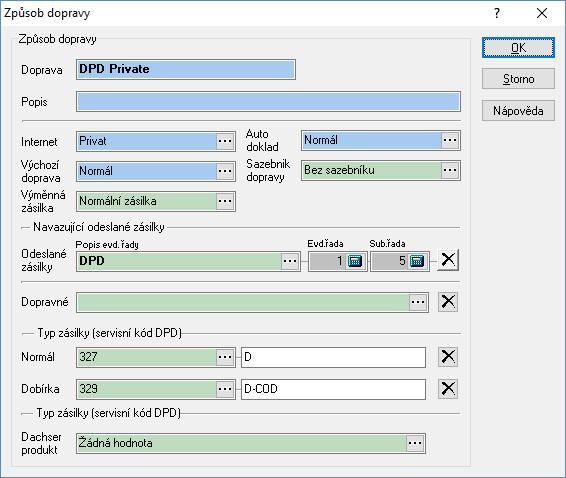566x478 pixels.
Task: Clear the Normál service code with X
Action: click(x=448, y=357)
